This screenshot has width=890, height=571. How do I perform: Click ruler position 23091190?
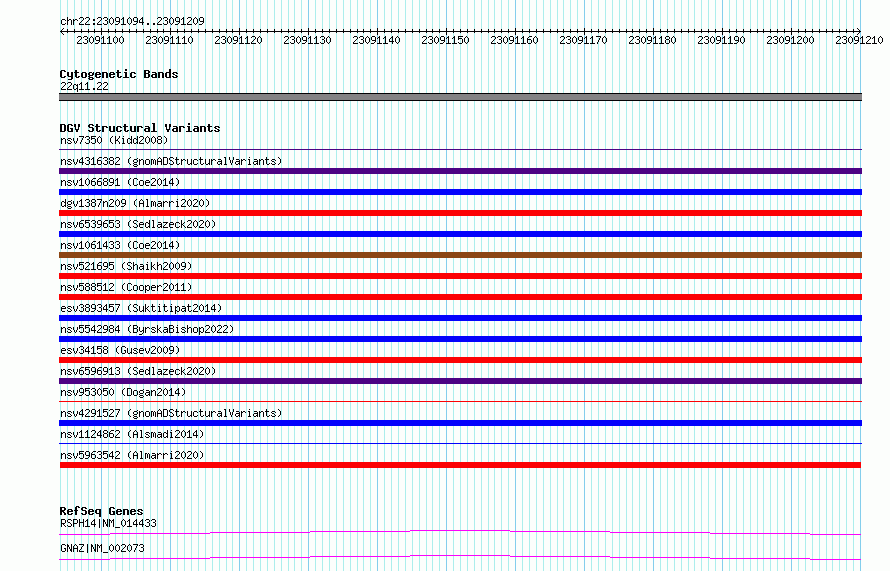click(721, 40)
